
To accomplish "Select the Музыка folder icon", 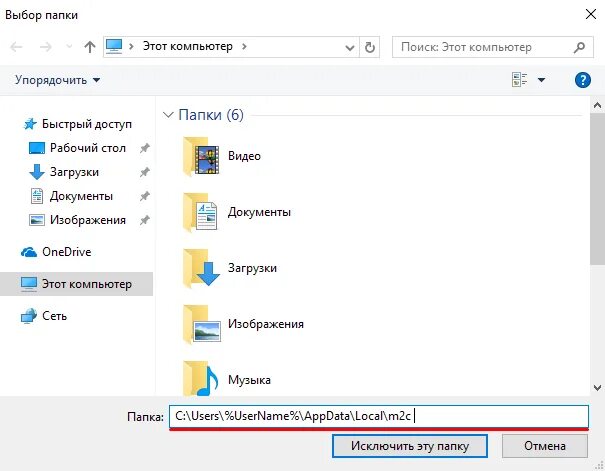I will (201, 379).
